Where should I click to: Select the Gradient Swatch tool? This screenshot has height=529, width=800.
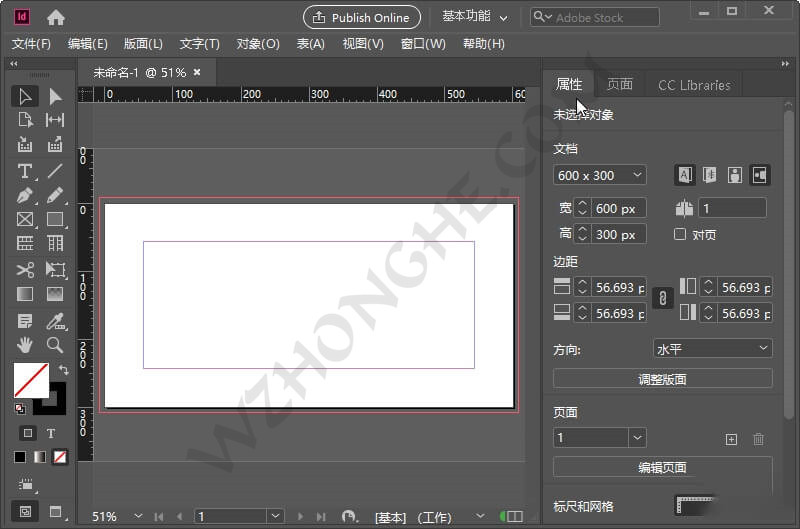24,294
